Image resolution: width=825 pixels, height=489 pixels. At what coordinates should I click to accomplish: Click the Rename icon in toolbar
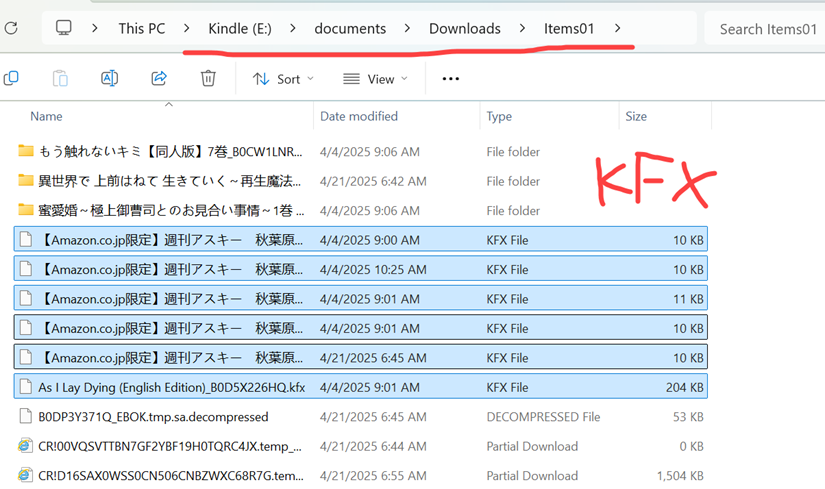(x=109, y=78)
